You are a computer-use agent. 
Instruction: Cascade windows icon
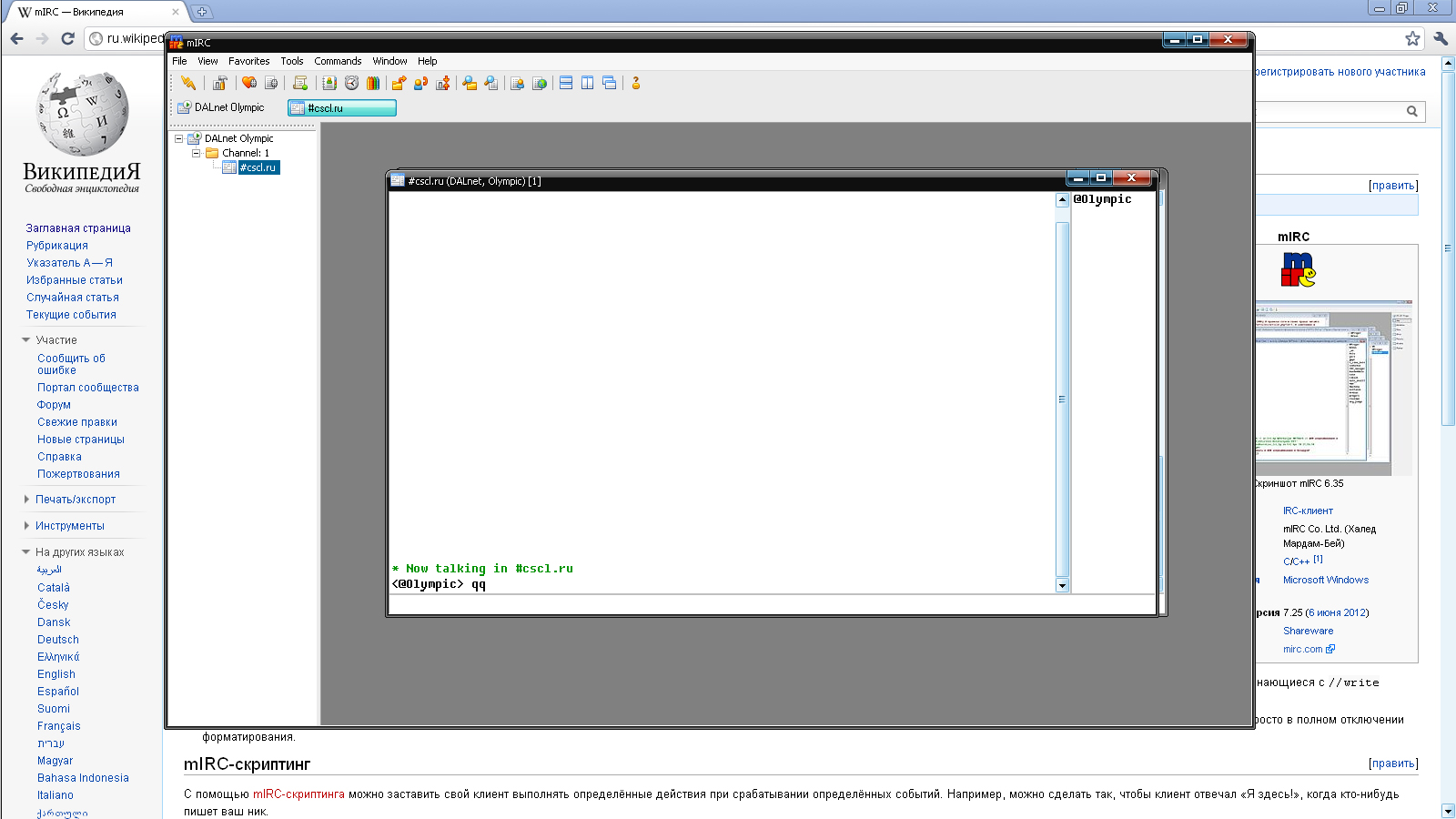[x=610, y=83]
